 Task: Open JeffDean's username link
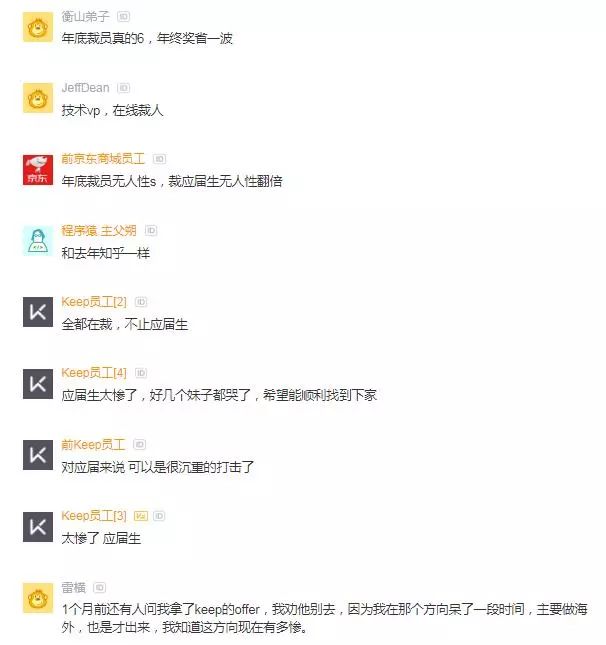[x=86, y=88]
